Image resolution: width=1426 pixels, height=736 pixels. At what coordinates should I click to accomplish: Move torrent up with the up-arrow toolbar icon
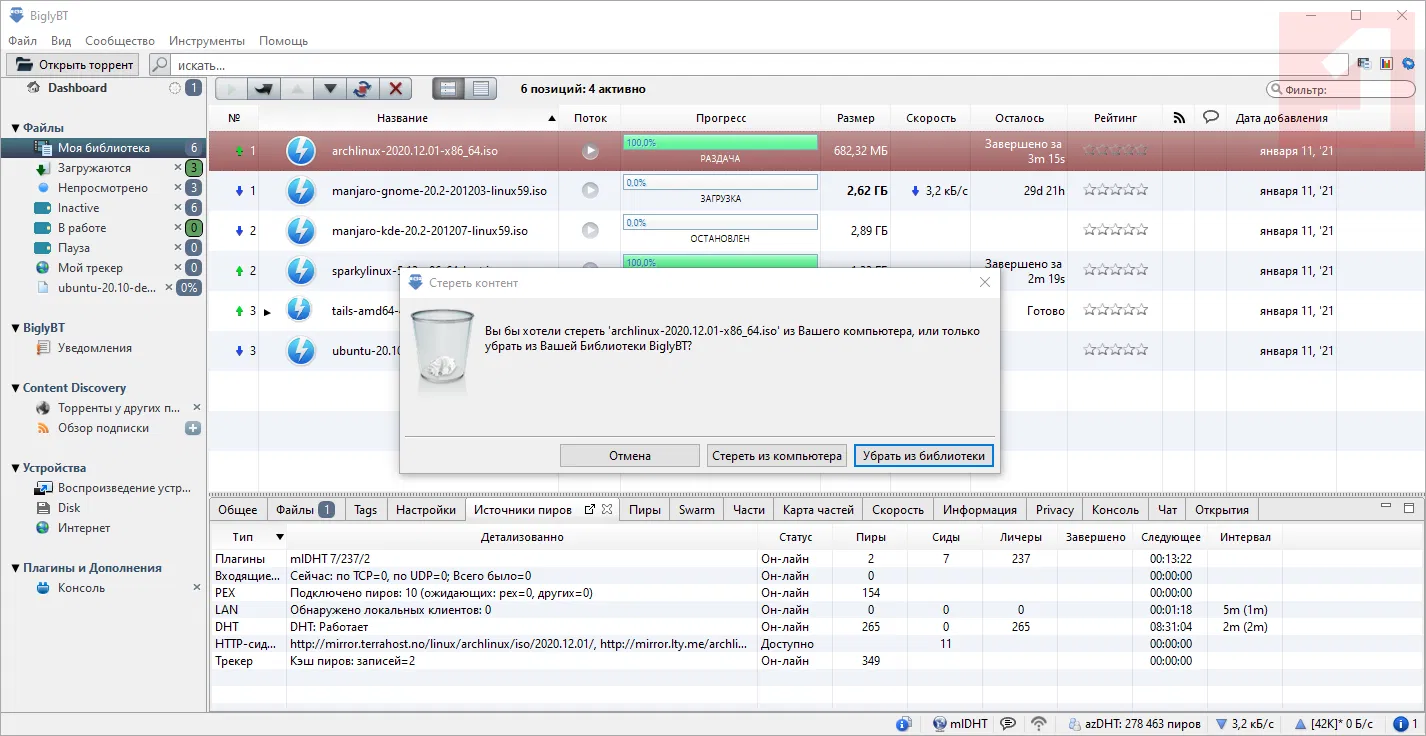pos(297,88)
